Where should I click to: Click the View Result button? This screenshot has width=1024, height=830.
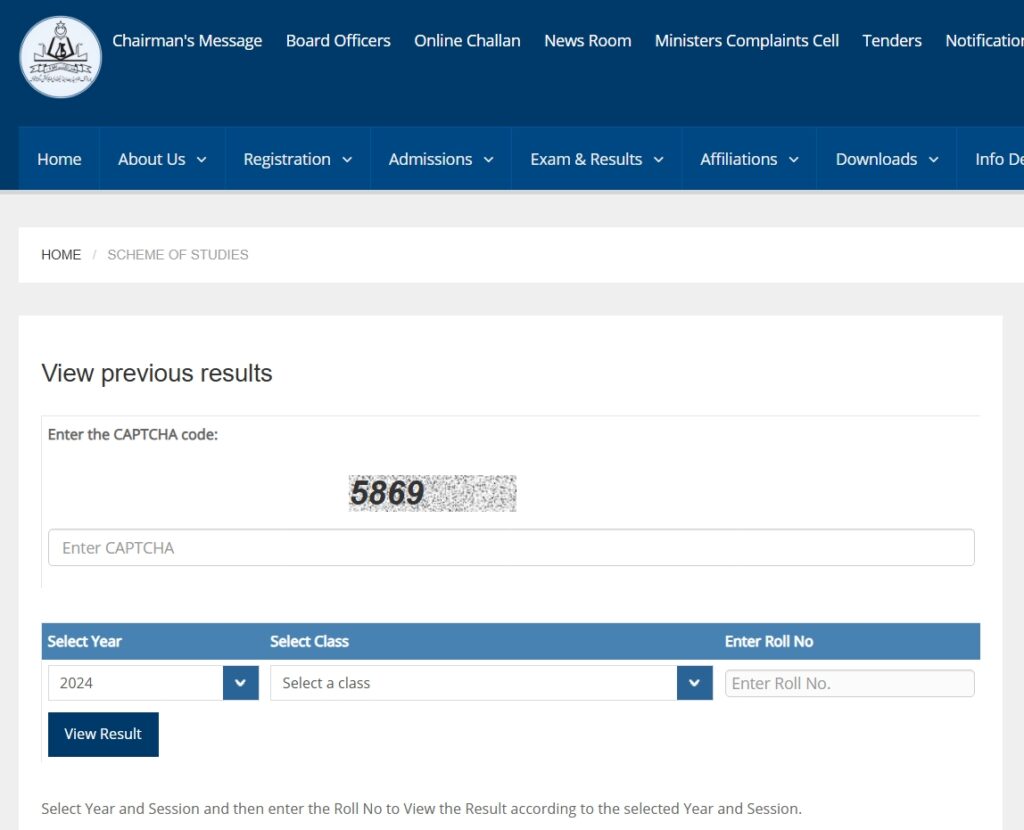point(103,734)
